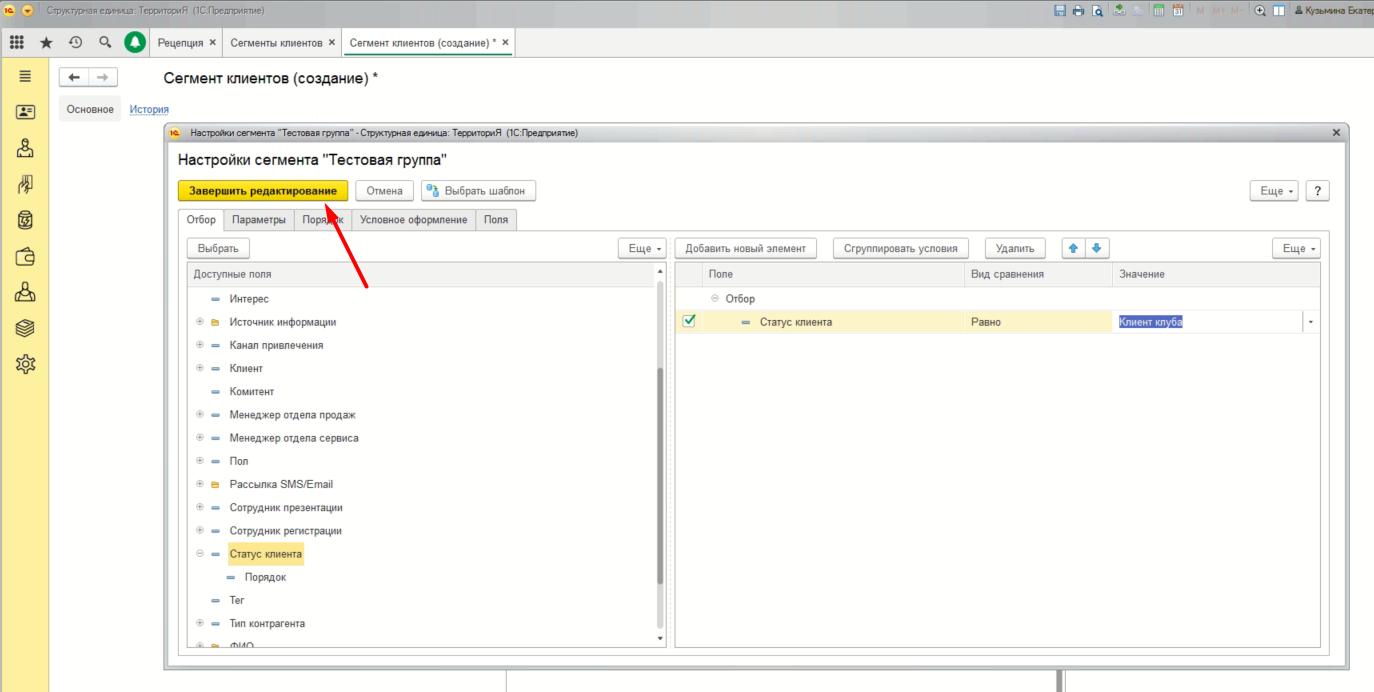
Task: Collapse the Отбор group in filter table
Action: pos(714,299)
